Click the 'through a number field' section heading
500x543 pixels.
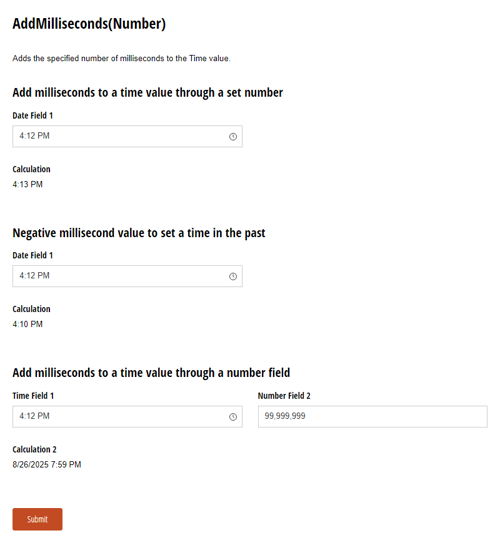[151, 373]
